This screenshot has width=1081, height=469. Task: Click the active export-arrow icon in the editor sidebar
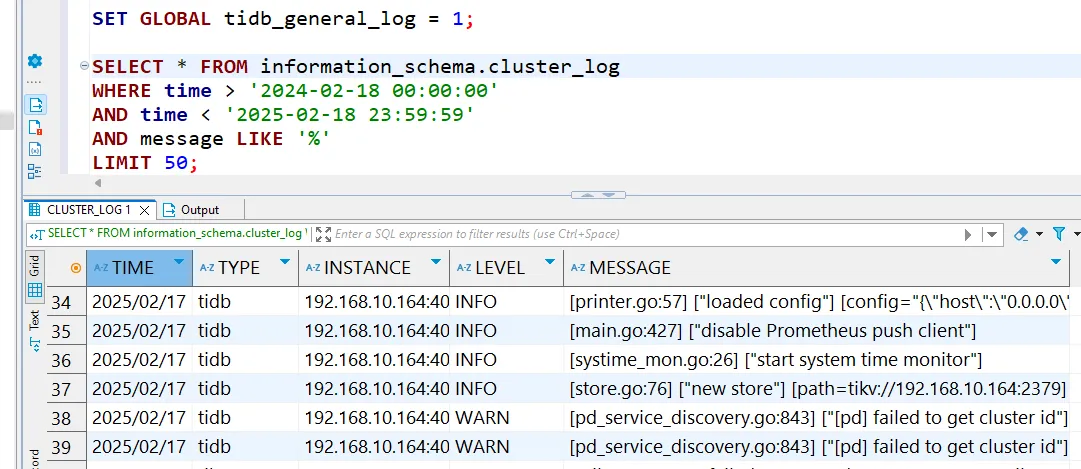tap(35, 104)
